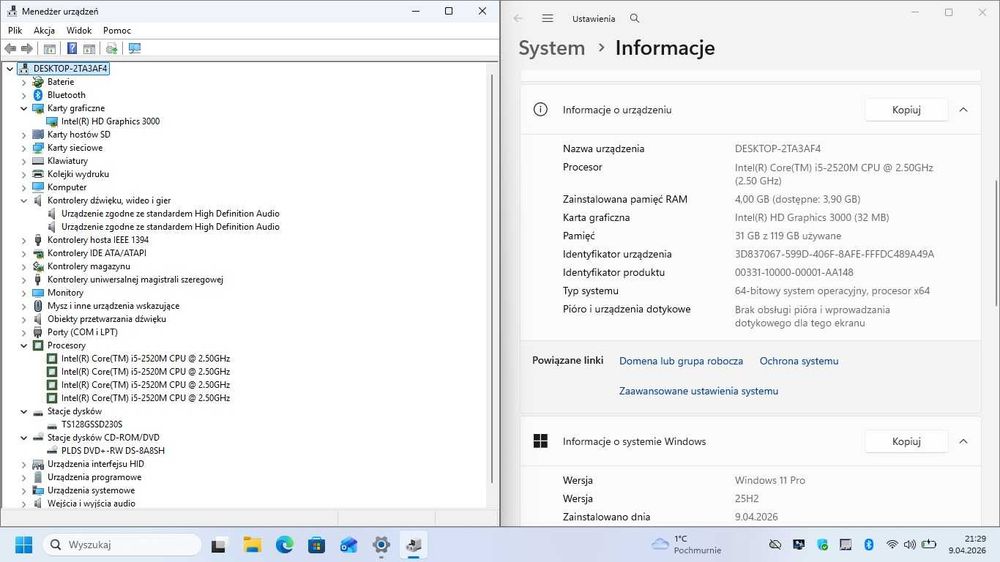Open Ochrona systemu link
This screenshot has height=562, width=1000.
(799, 361)
